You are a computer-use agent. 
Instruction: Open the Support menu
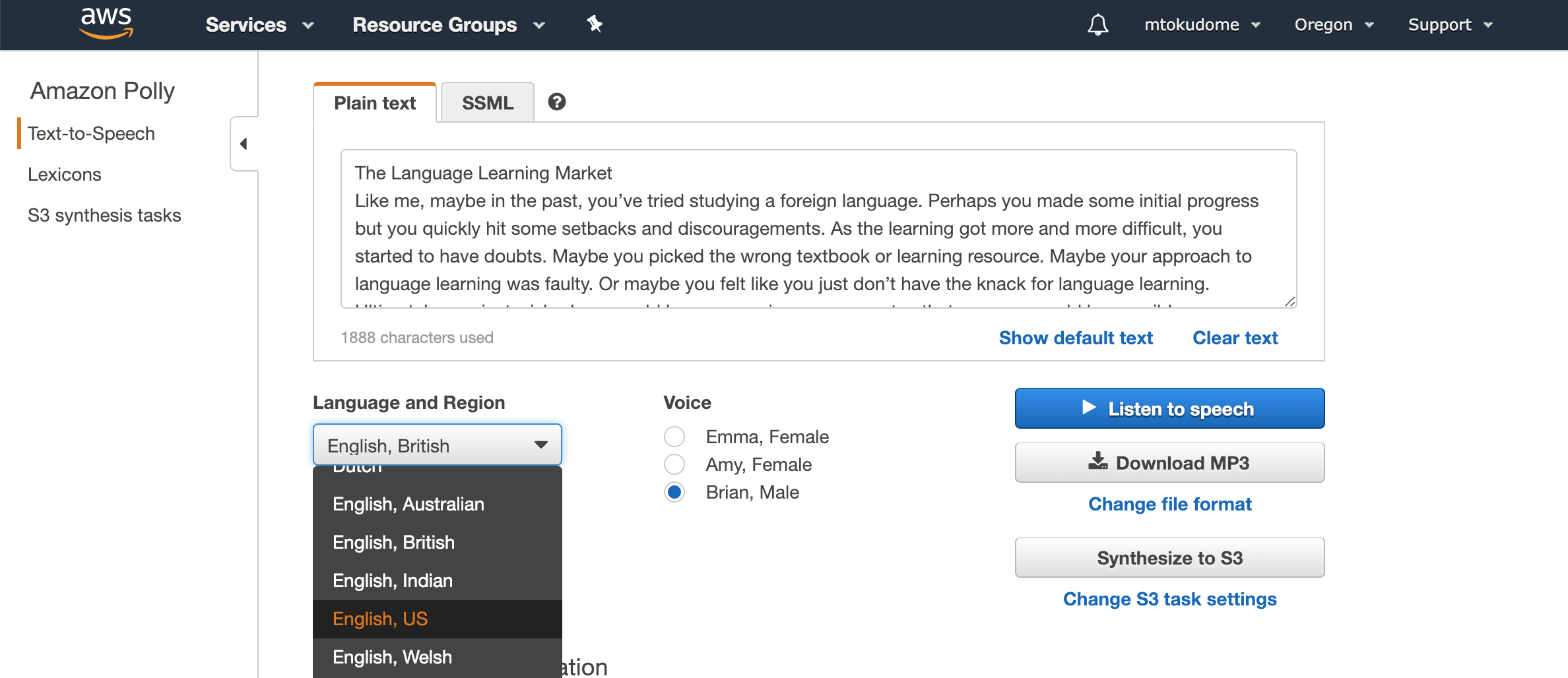pyautogui.click(x=1450, y=25)
